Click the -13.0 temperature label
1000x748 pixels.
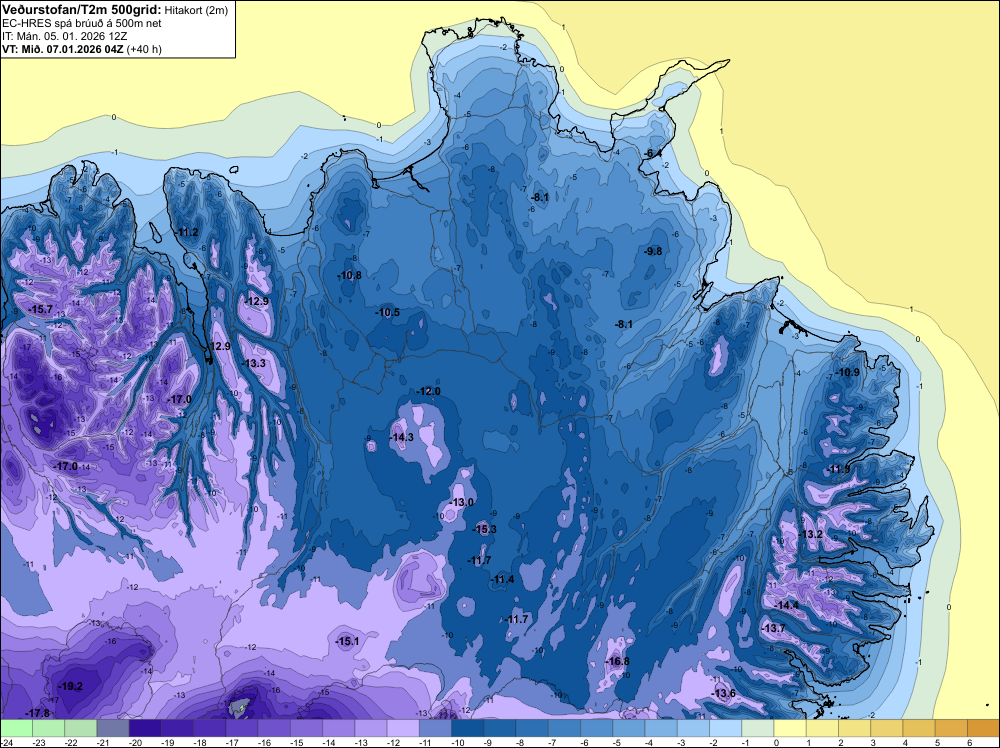point(462,502)
